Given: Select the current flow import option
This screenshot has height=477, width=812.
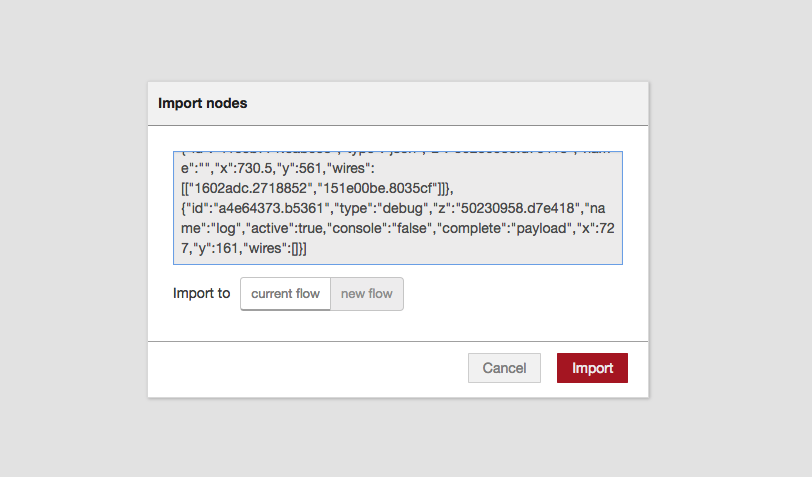Looking at the screenshot, I should pyautogui.click(x=285, y=294).
